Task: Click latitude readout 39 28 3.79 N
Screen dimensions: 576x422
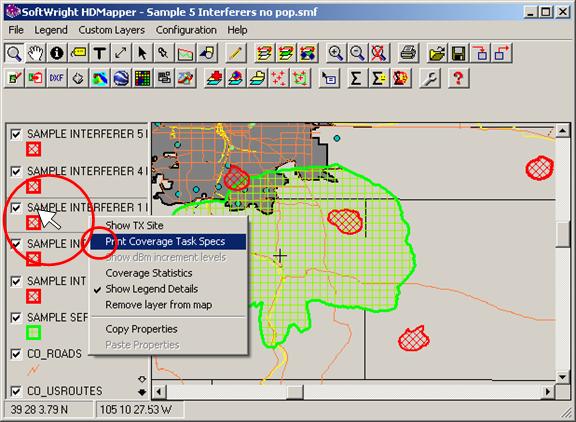Action: click(39, 410)
